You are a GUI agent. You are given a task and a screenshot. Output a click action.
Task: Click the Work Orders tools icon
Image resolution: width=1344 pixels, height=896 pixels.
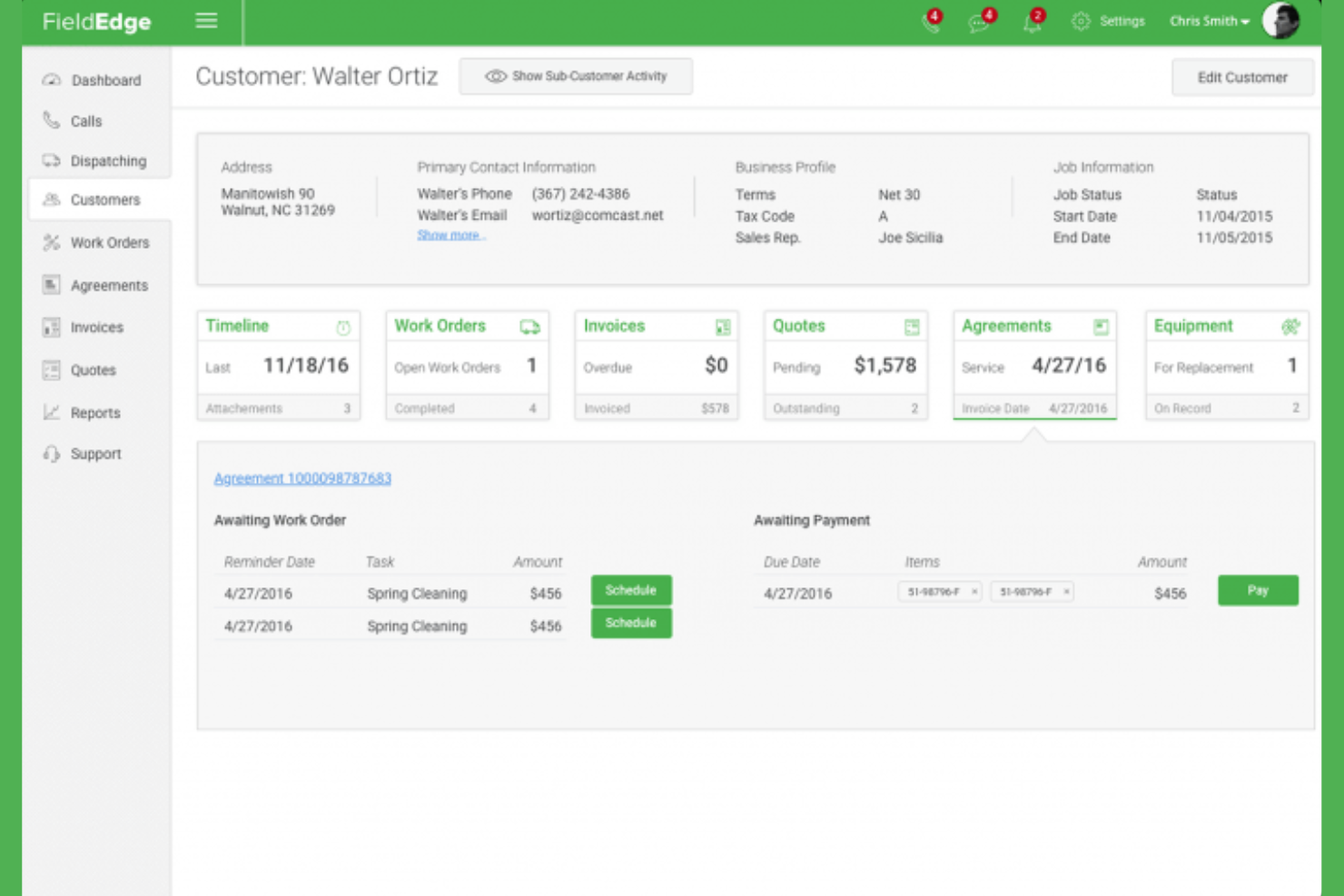coord(51,242)
